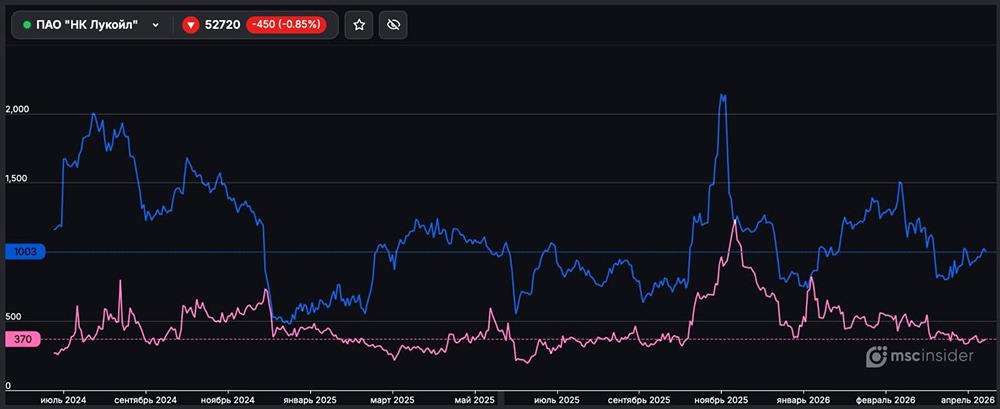Viewport: 1000px width, 409px height.
Task: Click the 2,000 value axis label
Action: (19, 110)
